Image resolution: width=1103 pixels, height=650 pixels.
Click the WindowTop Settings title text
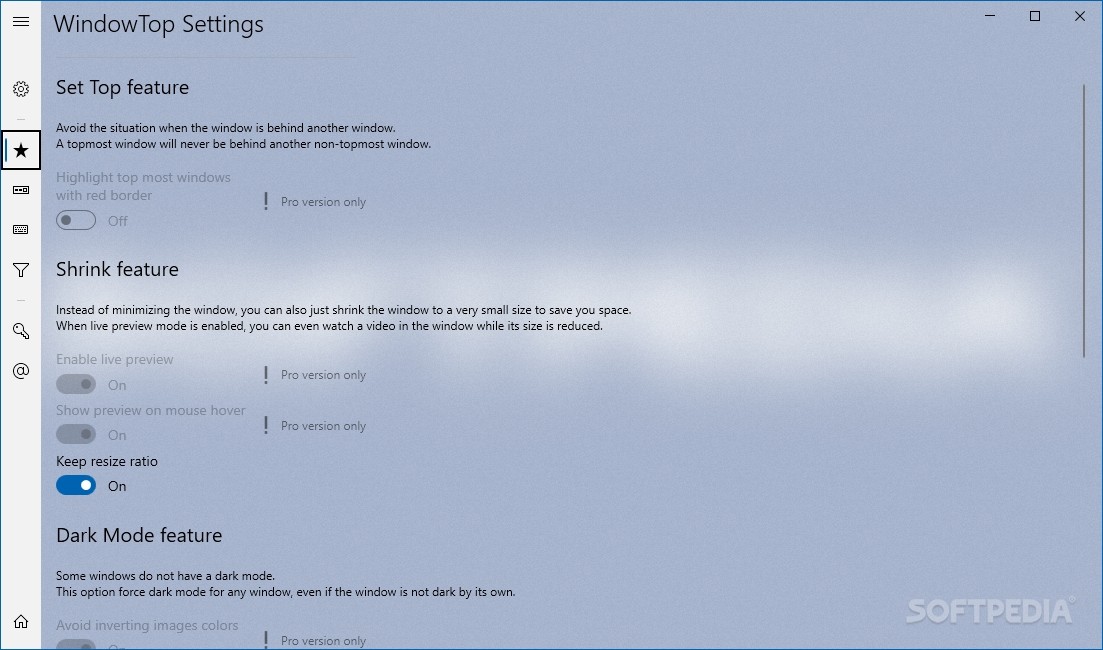158,24
